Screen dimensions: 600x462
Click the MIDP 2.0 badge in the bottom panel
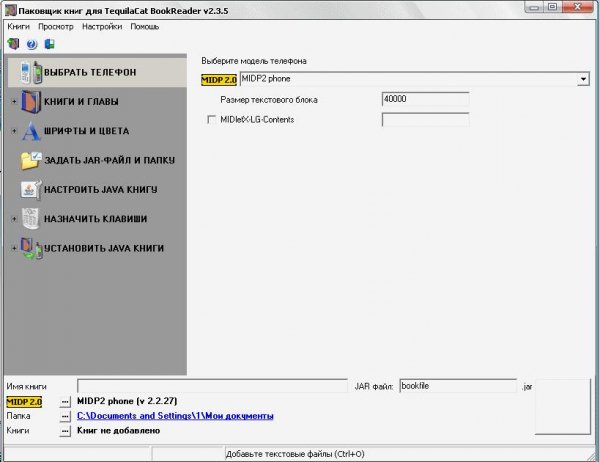tap(24, 402)
